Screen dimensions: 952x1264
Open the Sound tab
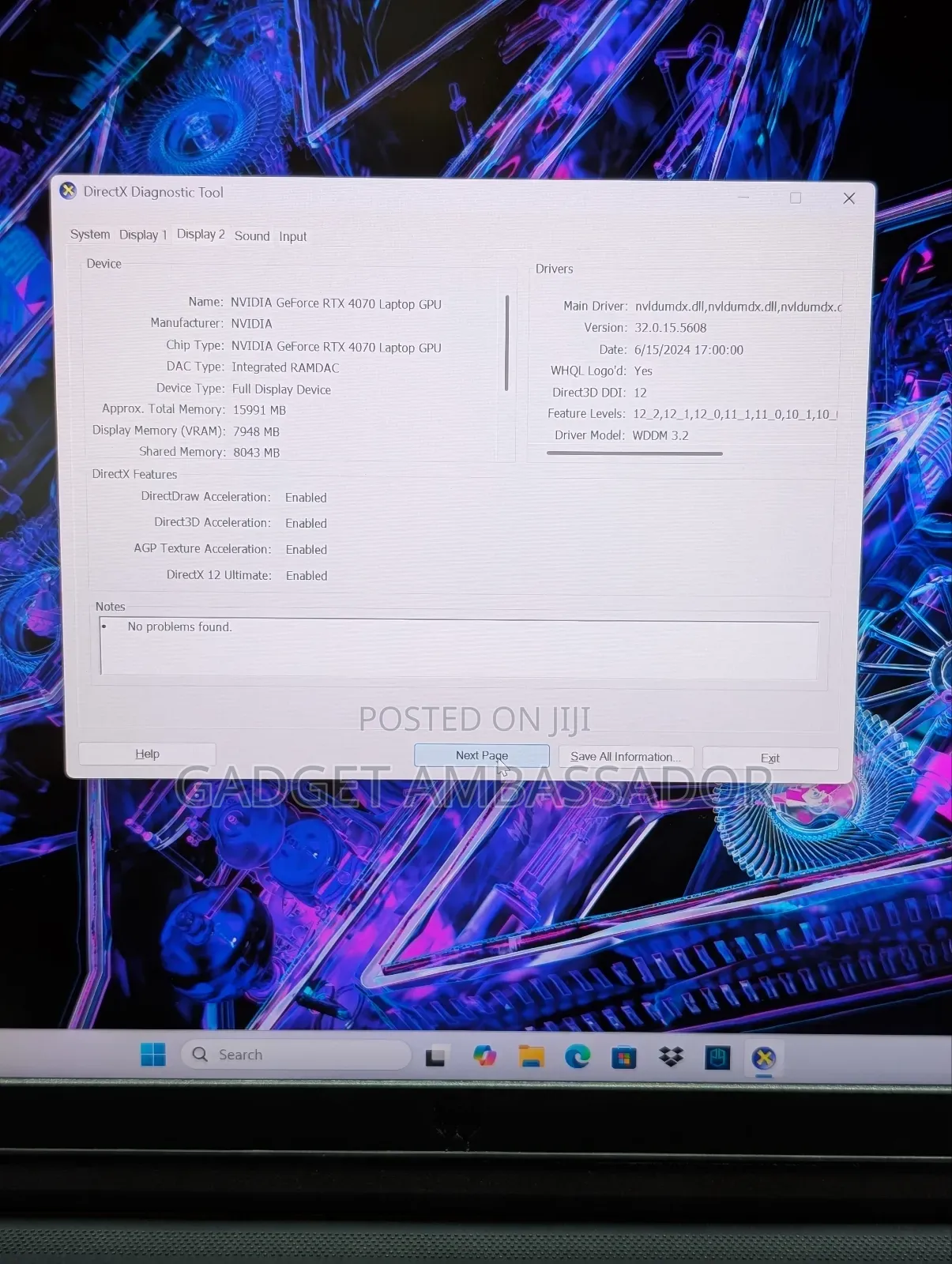pyautogui.click(x=252, y=236)
